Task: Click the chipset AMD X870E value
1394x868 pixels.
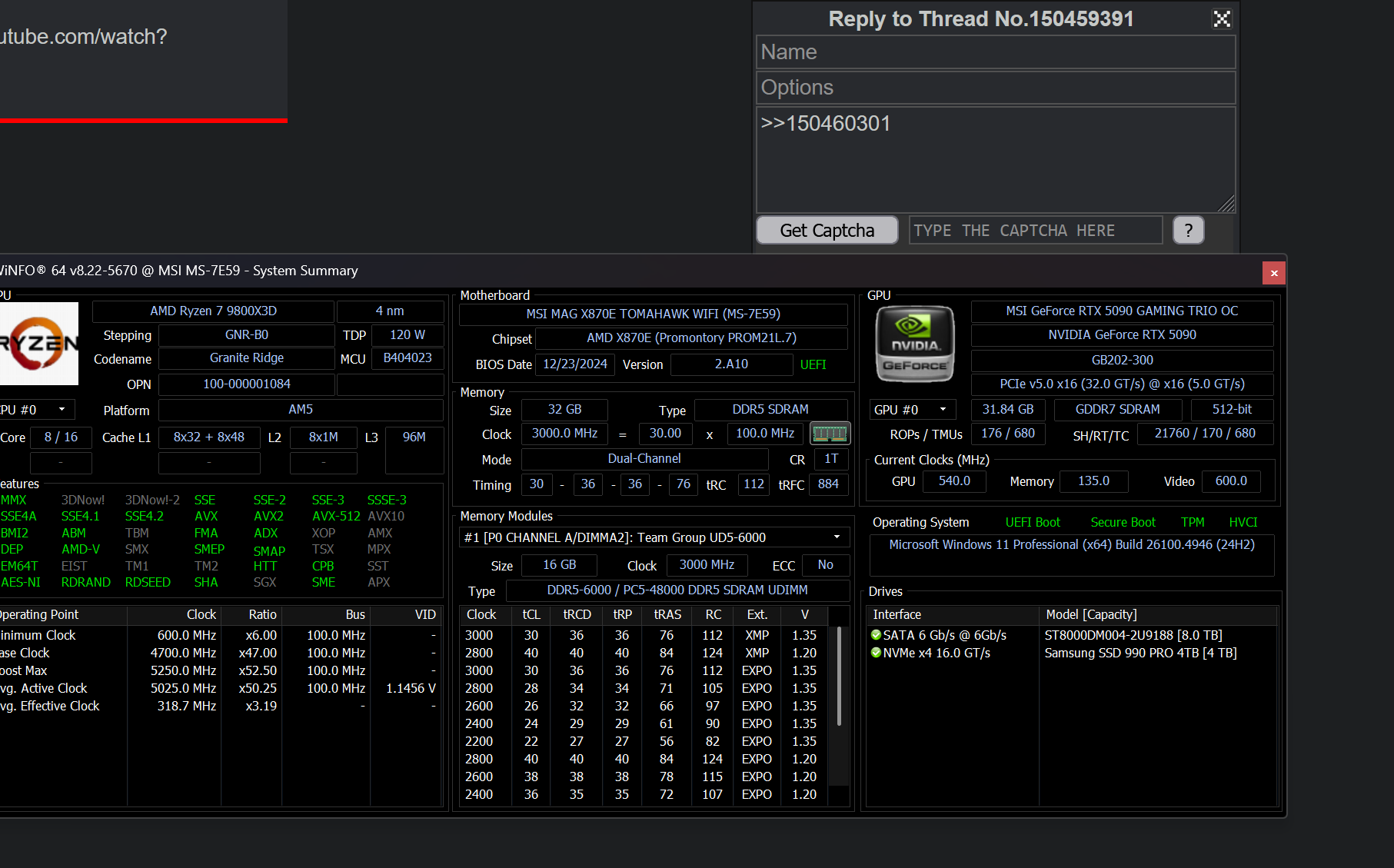Action: [x=692, y=338]
